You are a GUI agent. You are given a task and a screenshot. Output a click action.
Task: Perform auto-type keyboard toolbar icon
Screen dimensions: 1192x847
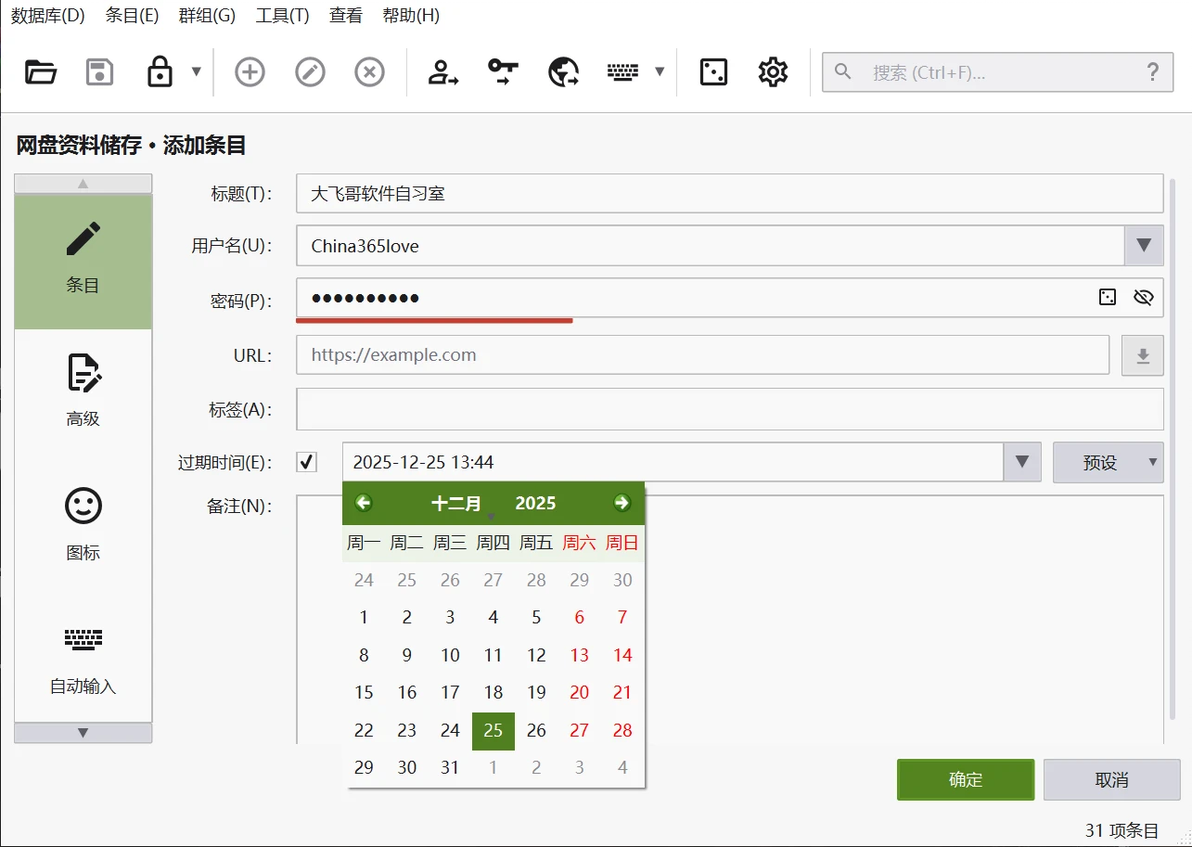click(623, 72)
